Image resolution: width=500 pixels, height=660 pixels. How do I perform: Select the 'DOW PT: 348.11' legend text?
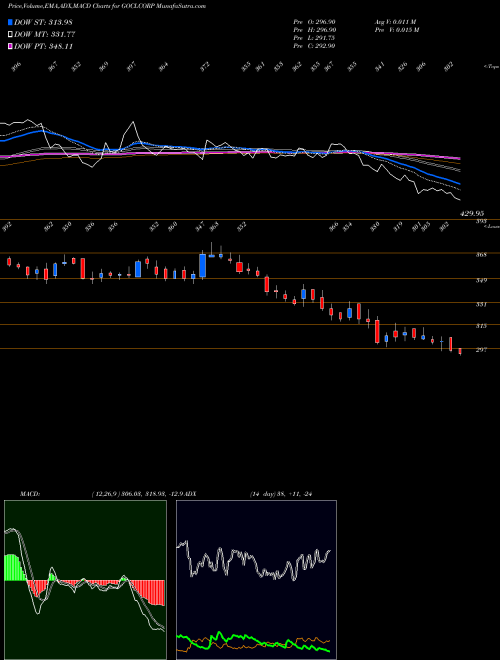click(43, 46)
